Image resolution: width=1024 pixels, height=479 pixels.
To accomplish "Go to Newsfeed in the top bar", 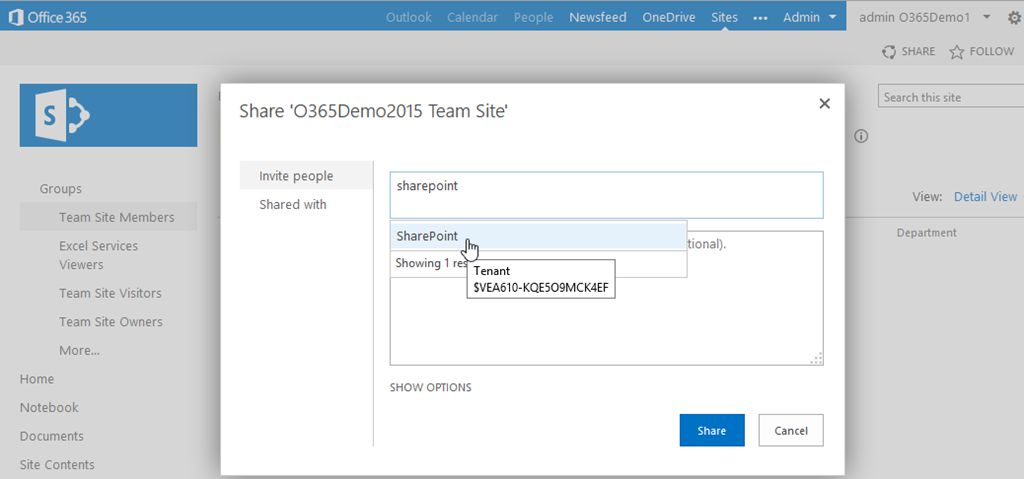I will [598, 17].
